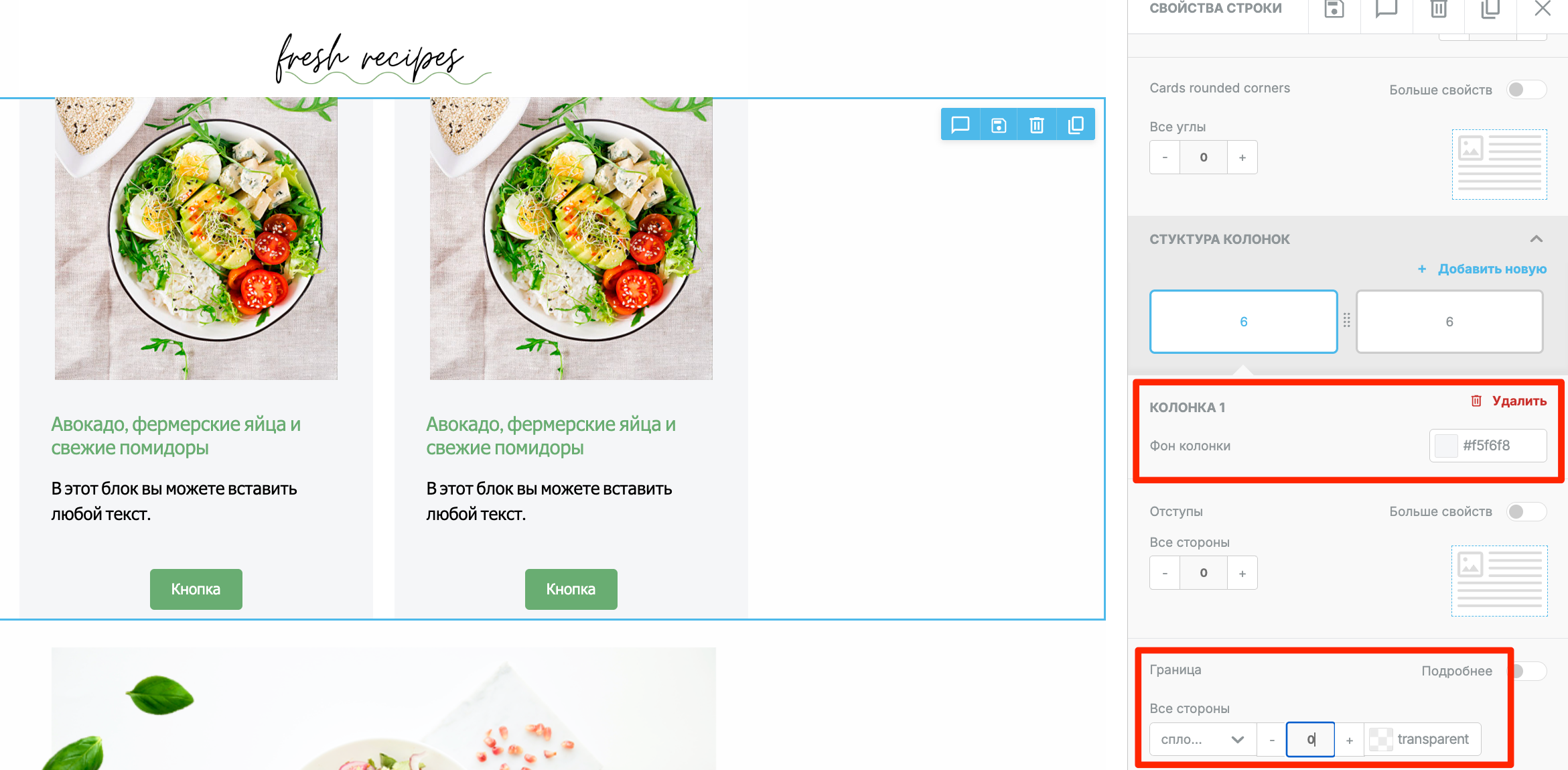Image resolution: width=1568 pixels, height=770 pixels.
Task: Click the trash icon in blue row toolbar
Action: click(1036, 125)
